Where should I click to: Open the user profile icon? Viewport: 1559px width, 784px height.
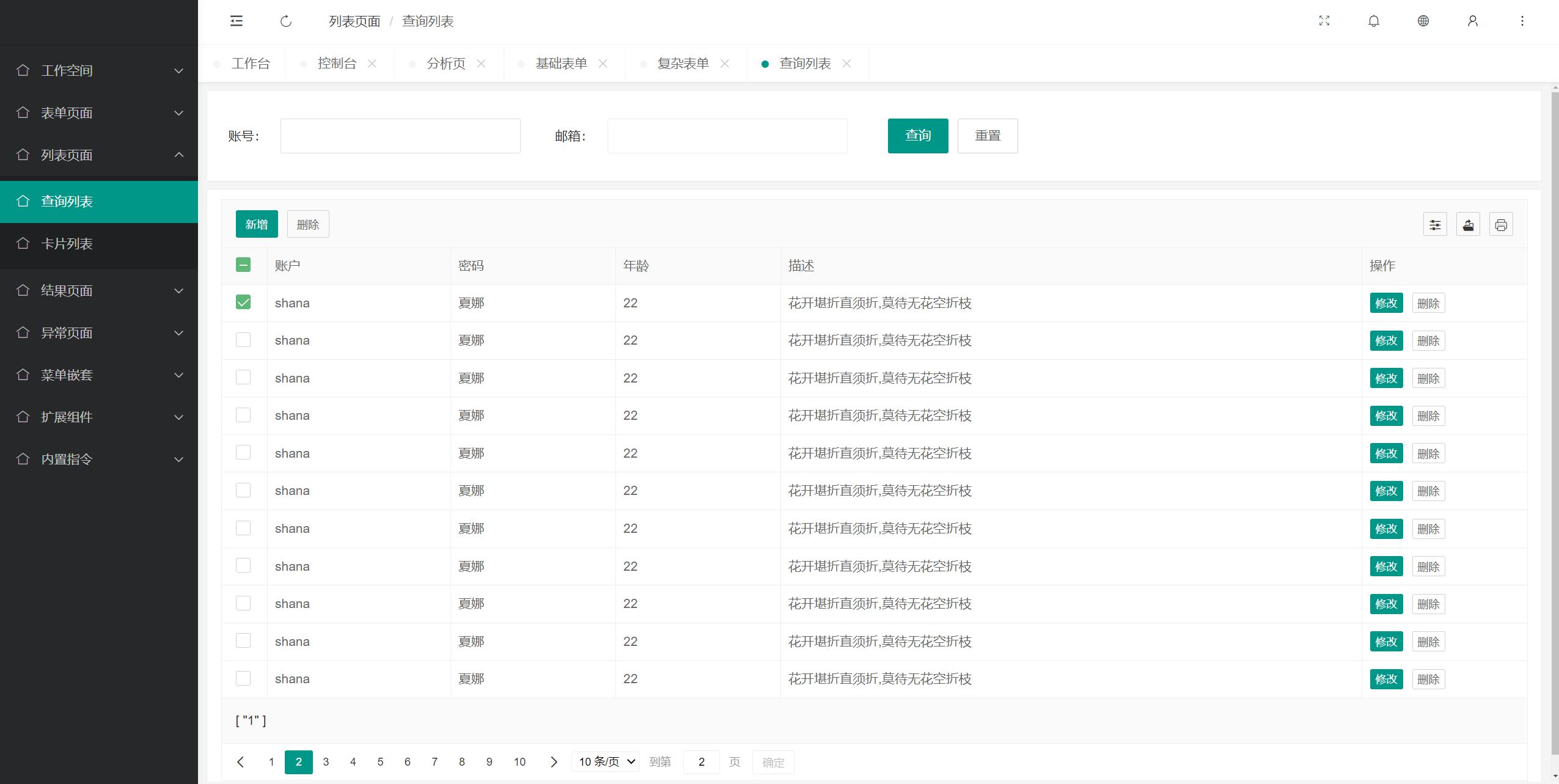(1473, 21)
